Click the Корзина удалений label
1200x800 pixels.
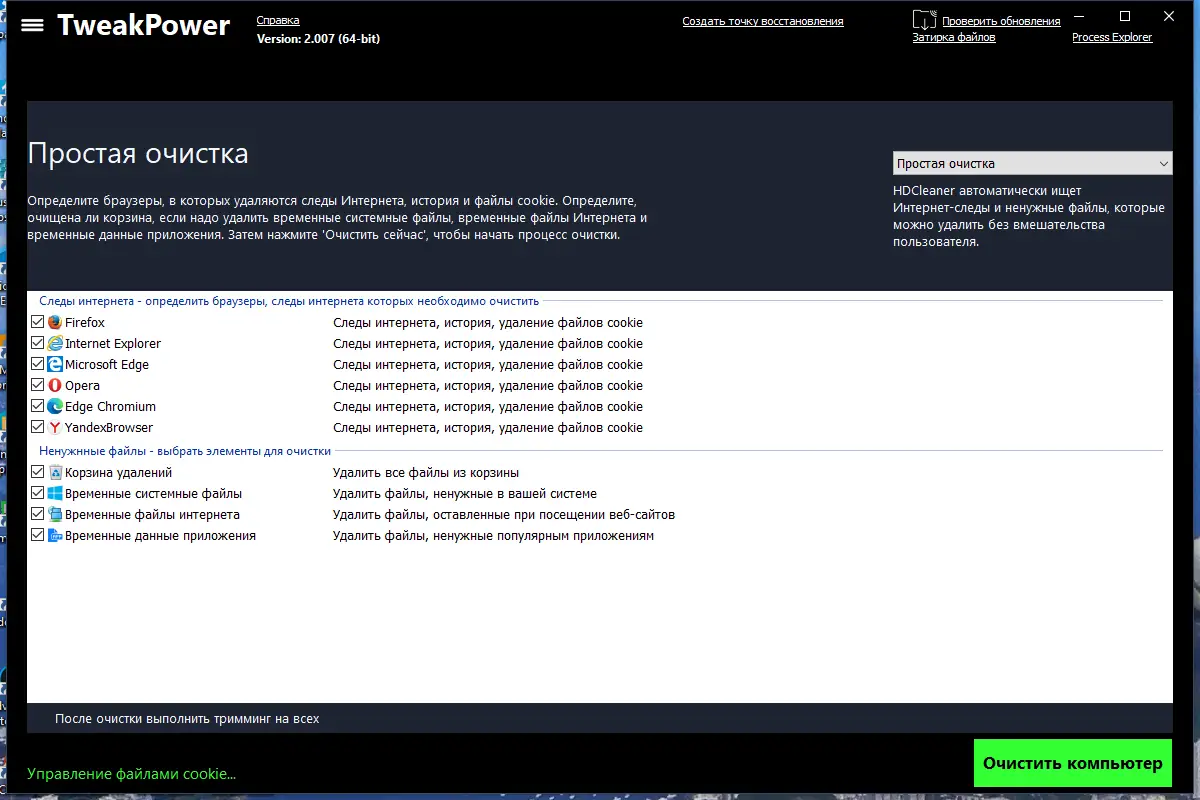point(119,473)
